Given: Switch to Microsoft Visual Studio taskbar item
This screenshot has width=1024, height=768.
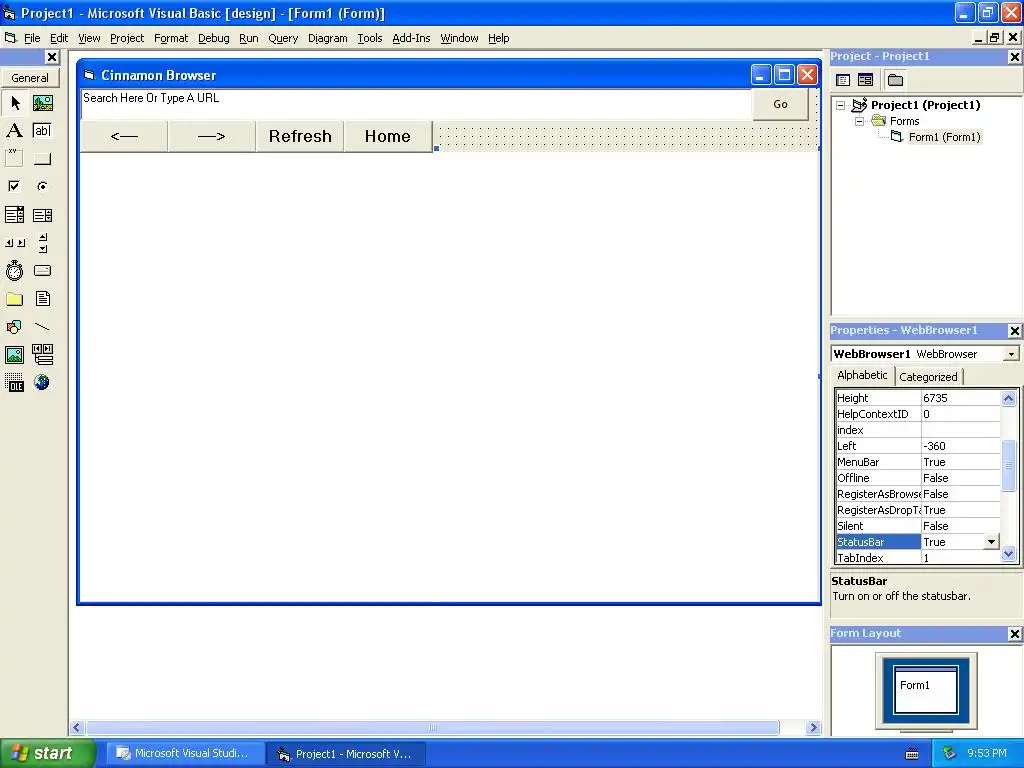Looking at the screenshot, I should [x=184, y=754].
